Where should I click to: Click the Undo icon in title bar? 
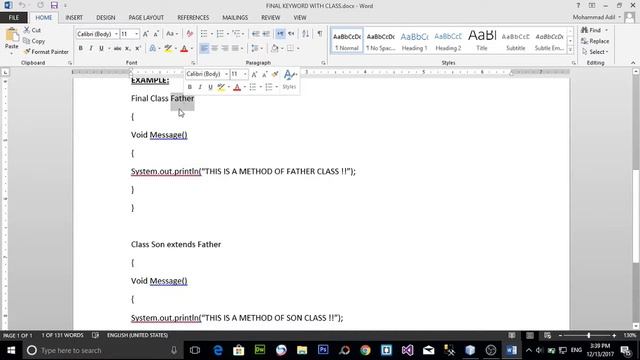pyautogui.click(x=22, y=5)
